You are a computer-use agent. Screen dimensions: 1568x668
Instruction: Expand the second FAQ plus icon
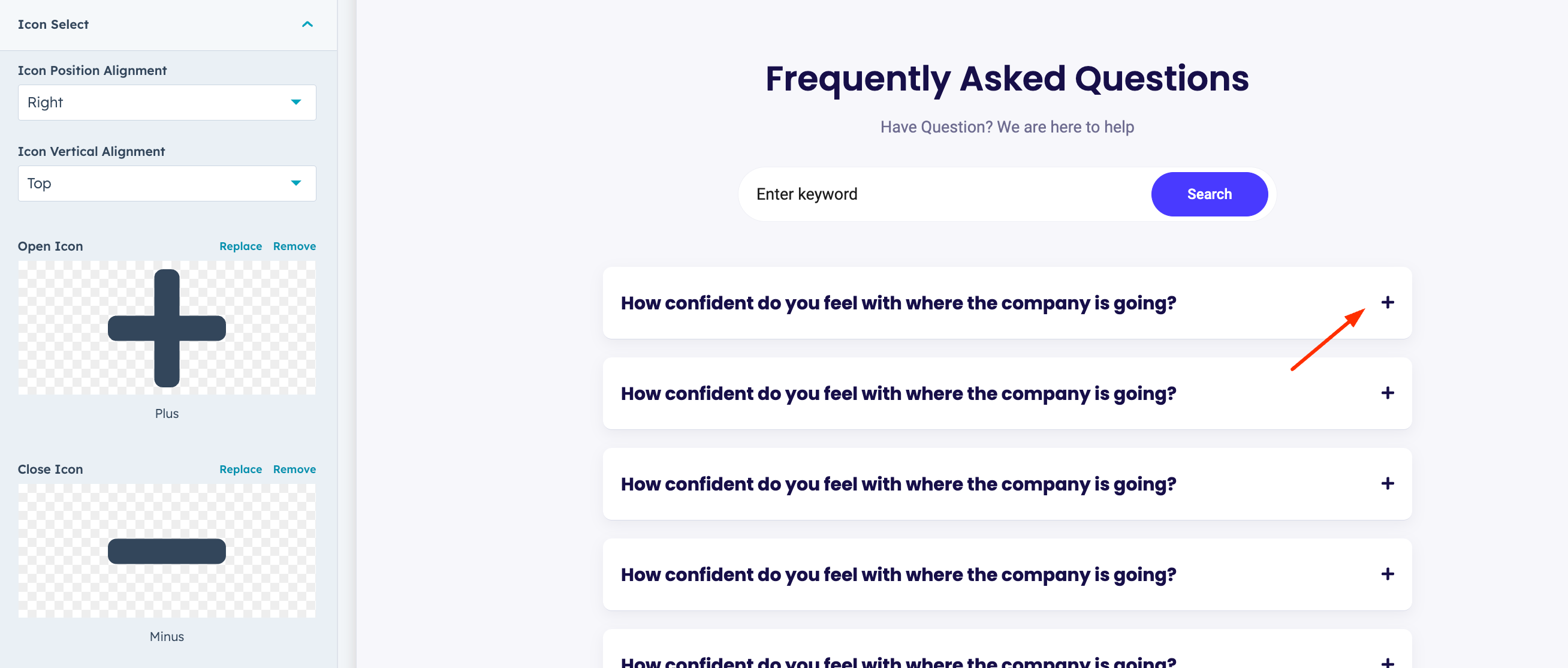tap(1387, 393)
